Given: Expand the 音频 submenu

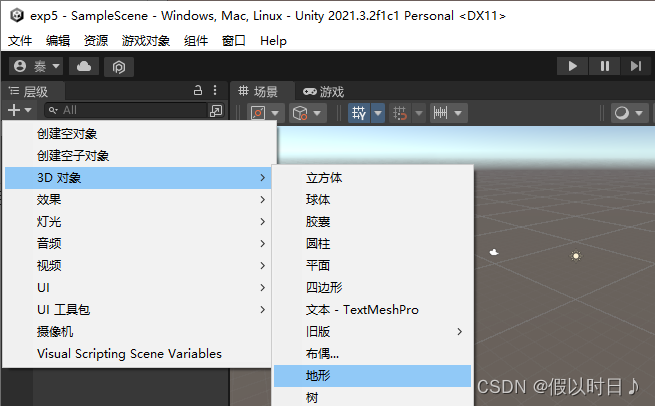Looking at the screenshot, I should click(x=138, y=244).
